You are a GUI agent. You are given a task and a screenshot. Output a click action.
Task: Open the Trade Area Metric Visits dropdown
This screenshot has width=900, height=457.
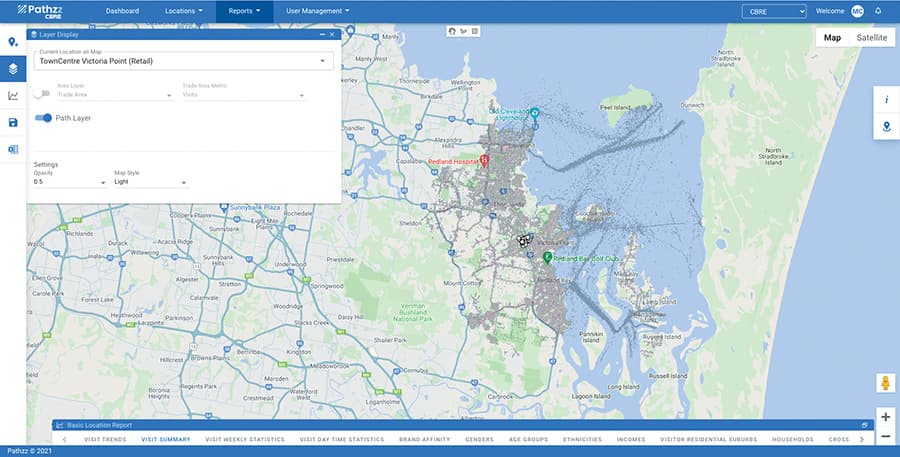click(x=243, y=94)
